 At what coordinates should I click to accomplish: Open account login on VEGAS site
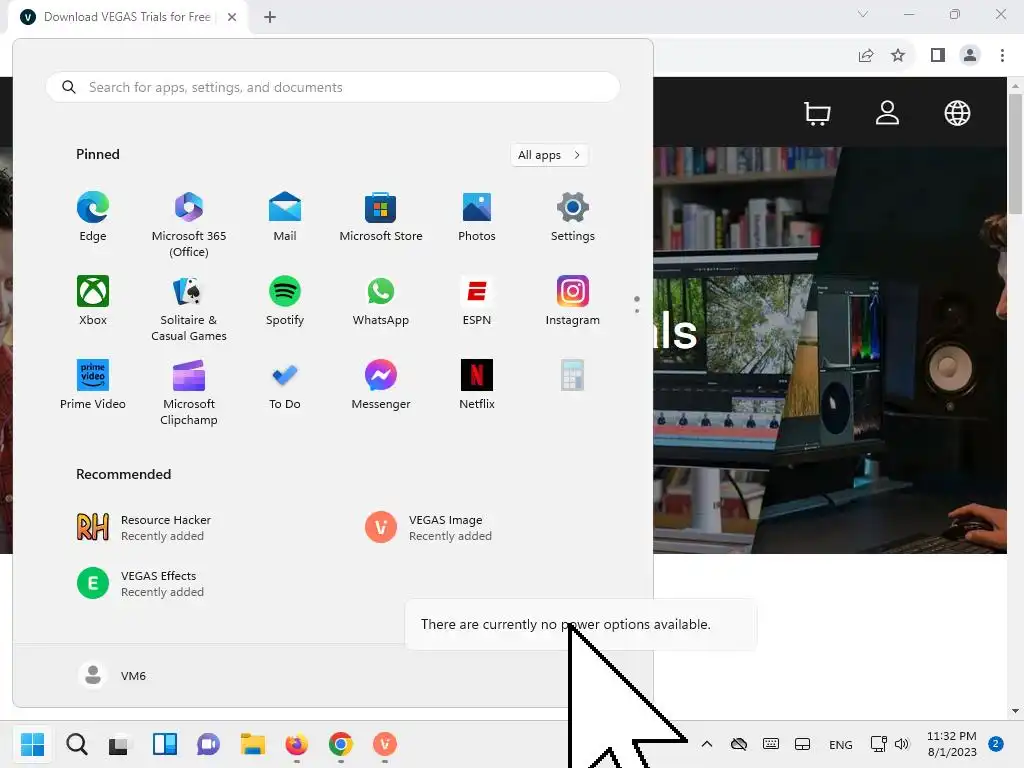[x=887, y=113]
